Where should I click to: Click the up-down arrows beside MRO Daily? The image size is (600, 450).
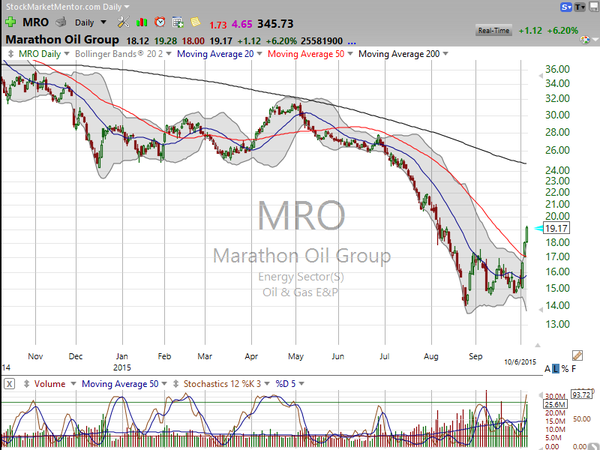click(11, 54)
